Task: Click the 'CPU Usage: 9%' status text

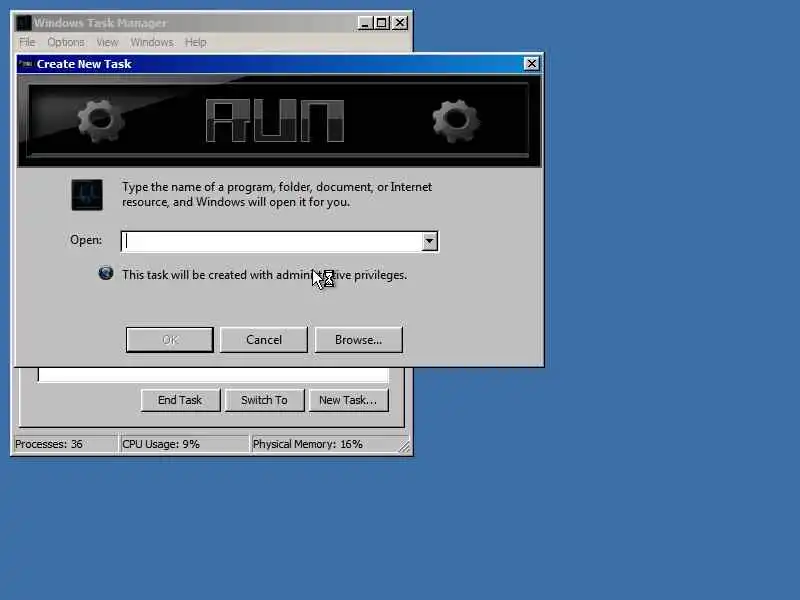Action: pyautogui.click(x=161, y=444)
